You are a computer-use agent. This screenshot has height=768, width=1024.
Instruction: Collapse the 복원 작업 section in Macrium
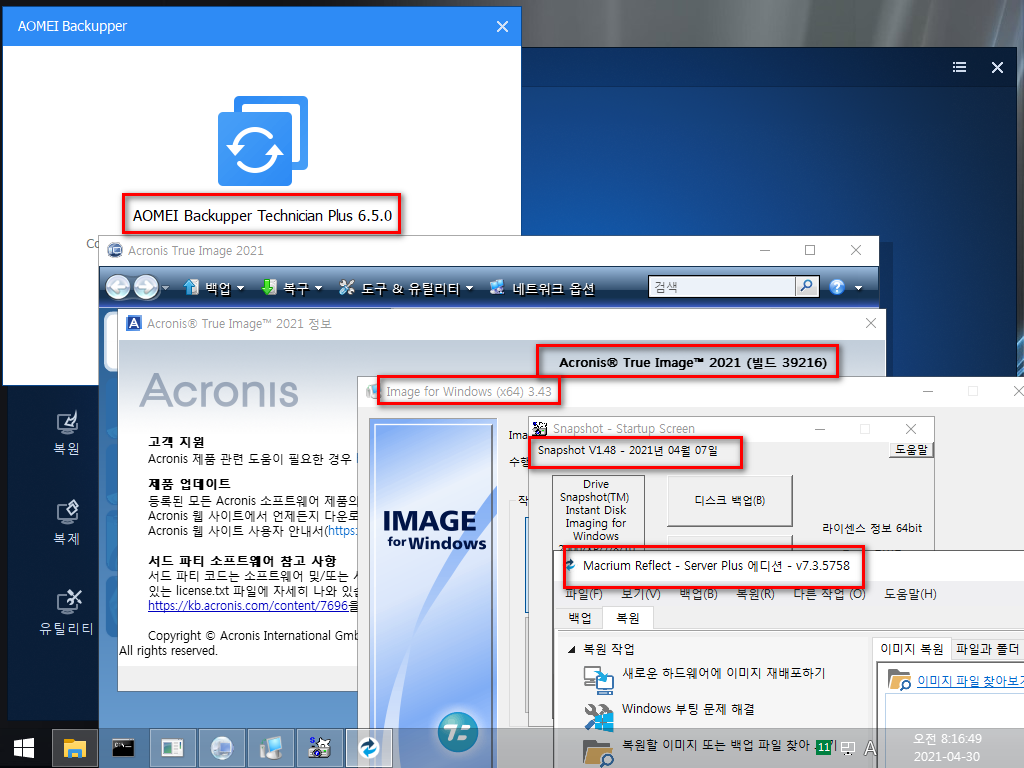(x=571, y=649)
